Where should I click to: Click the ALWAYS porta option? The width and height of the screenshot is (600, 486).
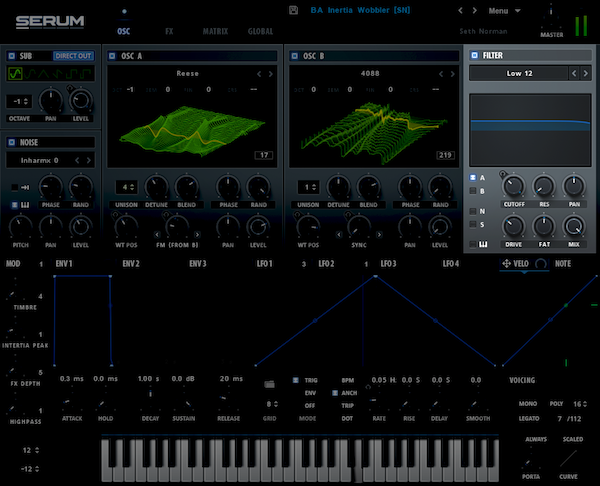(x=536, y=439)
